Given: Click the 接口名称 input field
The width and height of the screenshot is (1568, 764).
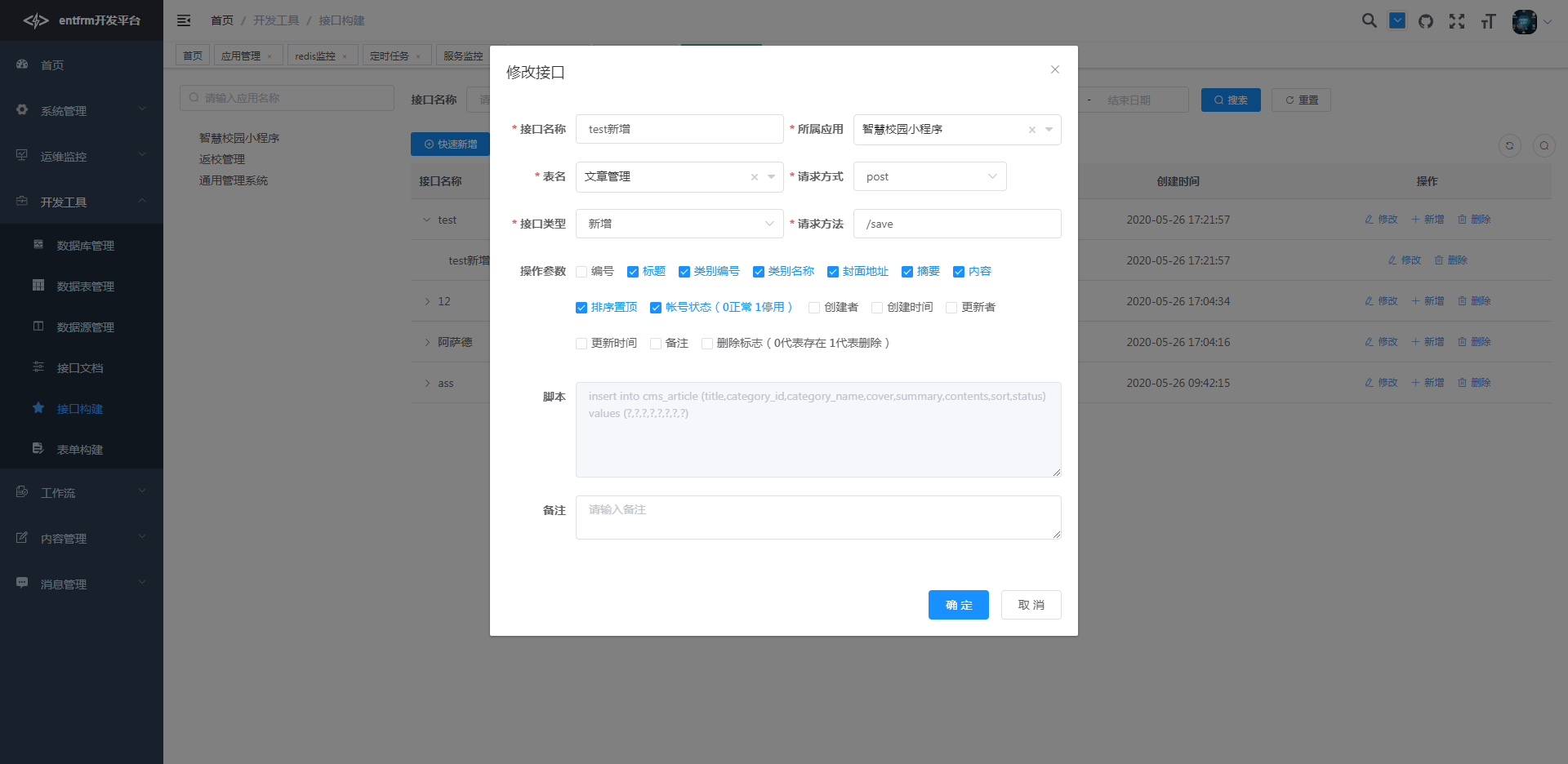Looking at the screenshot, I should [x=679, y=129].
